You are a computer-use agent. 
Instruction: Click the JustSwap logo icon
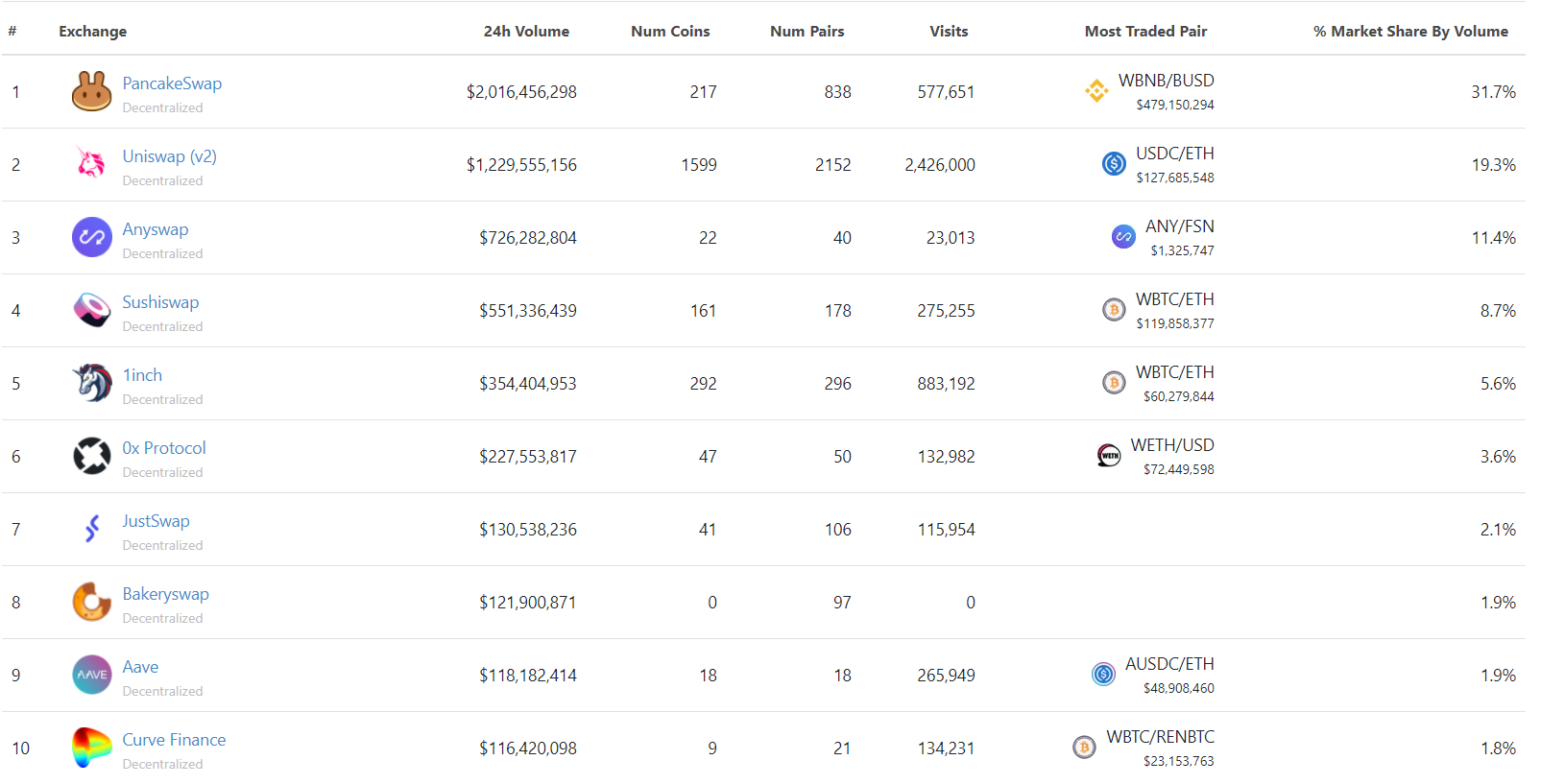[92, 529]
